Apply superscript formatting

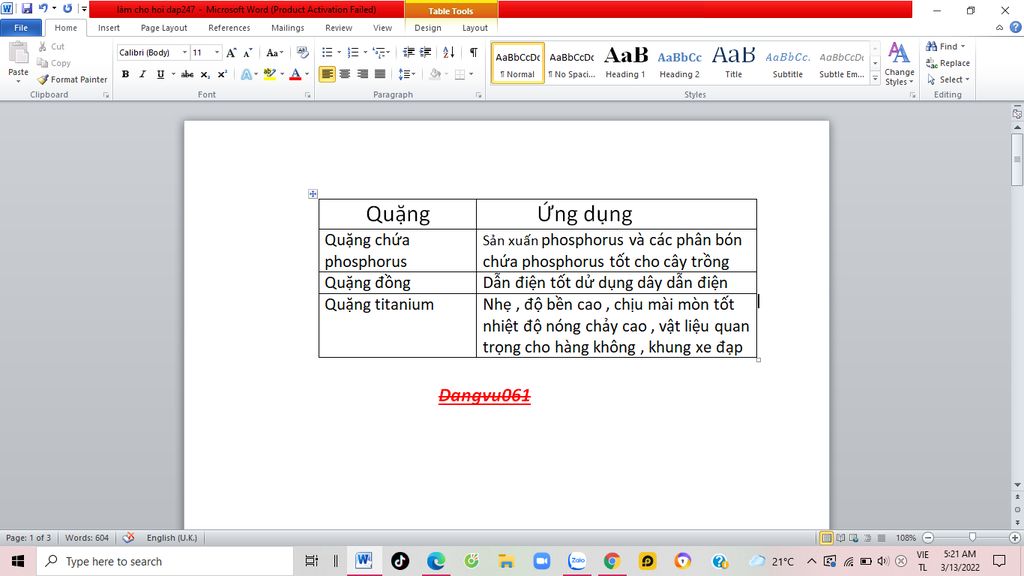click(x=222, y=74)
